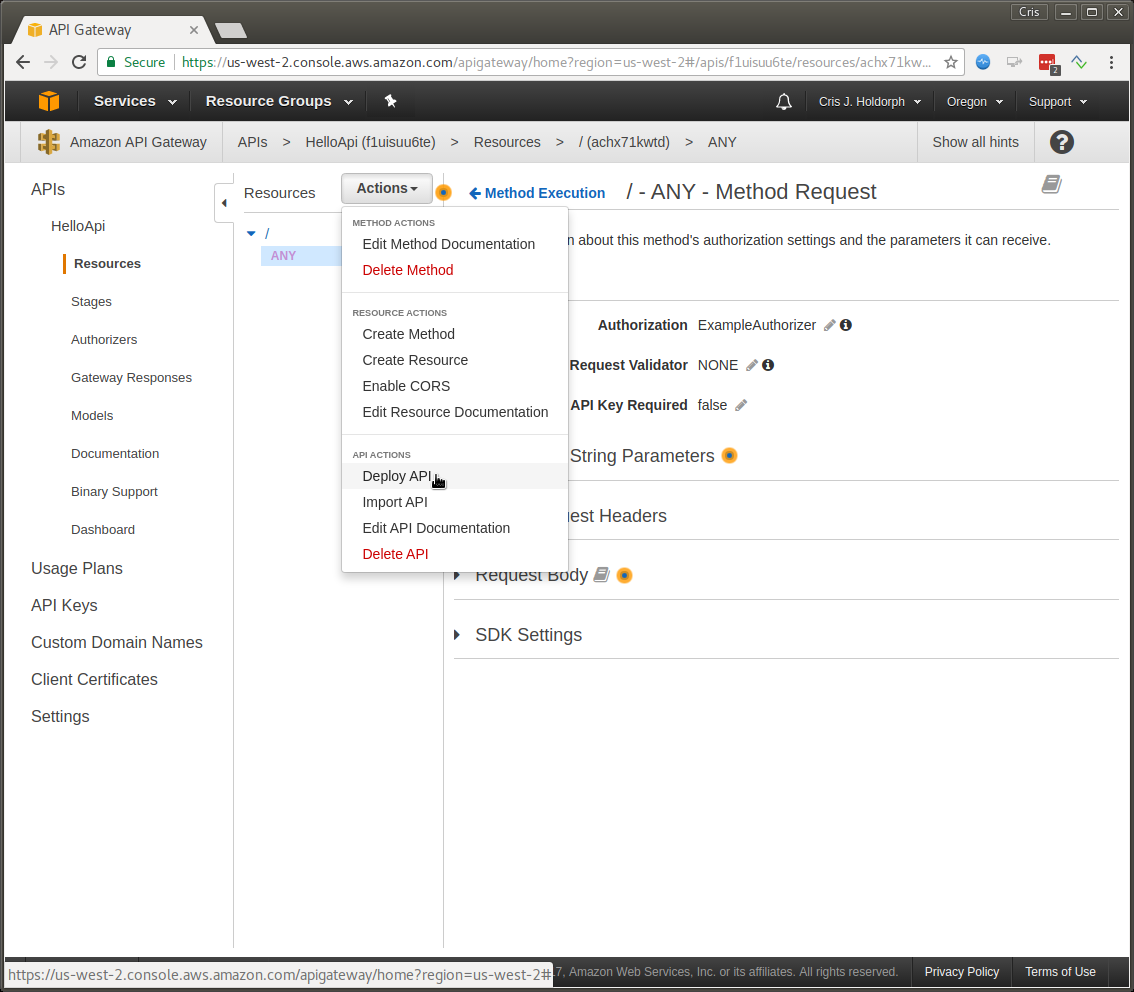Click the red extension icon with badge 2
This screenshot has width=1134, height=992.
(1049, 64)
